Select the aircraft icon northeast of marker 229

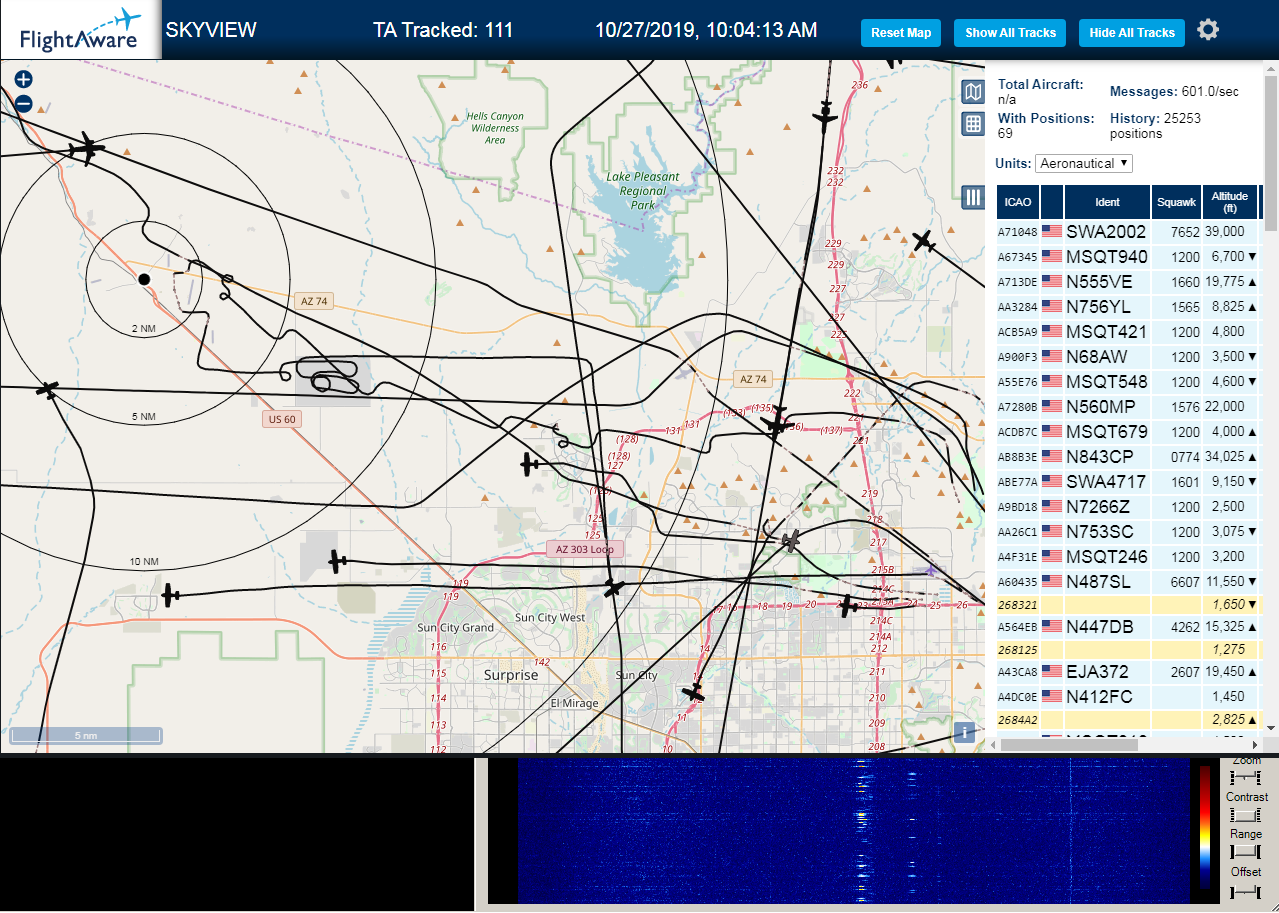click(924, 242)
